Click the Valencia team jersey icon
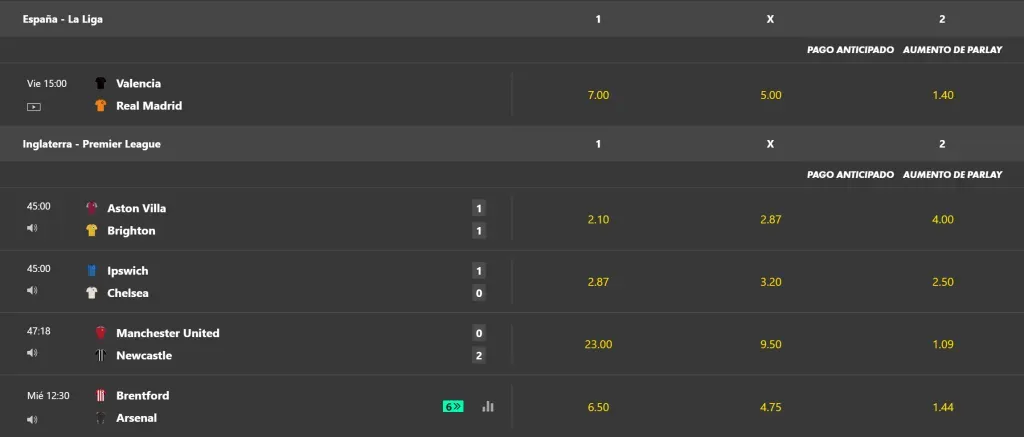This screenshot has height=437, width=1024. pyautogui.click(x=101, y=84)
